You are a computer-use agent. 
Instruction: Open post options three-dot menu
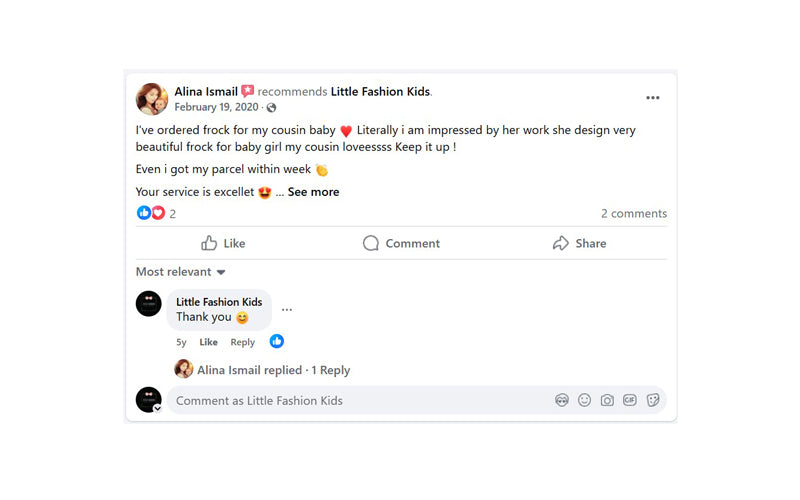[653, 98]
